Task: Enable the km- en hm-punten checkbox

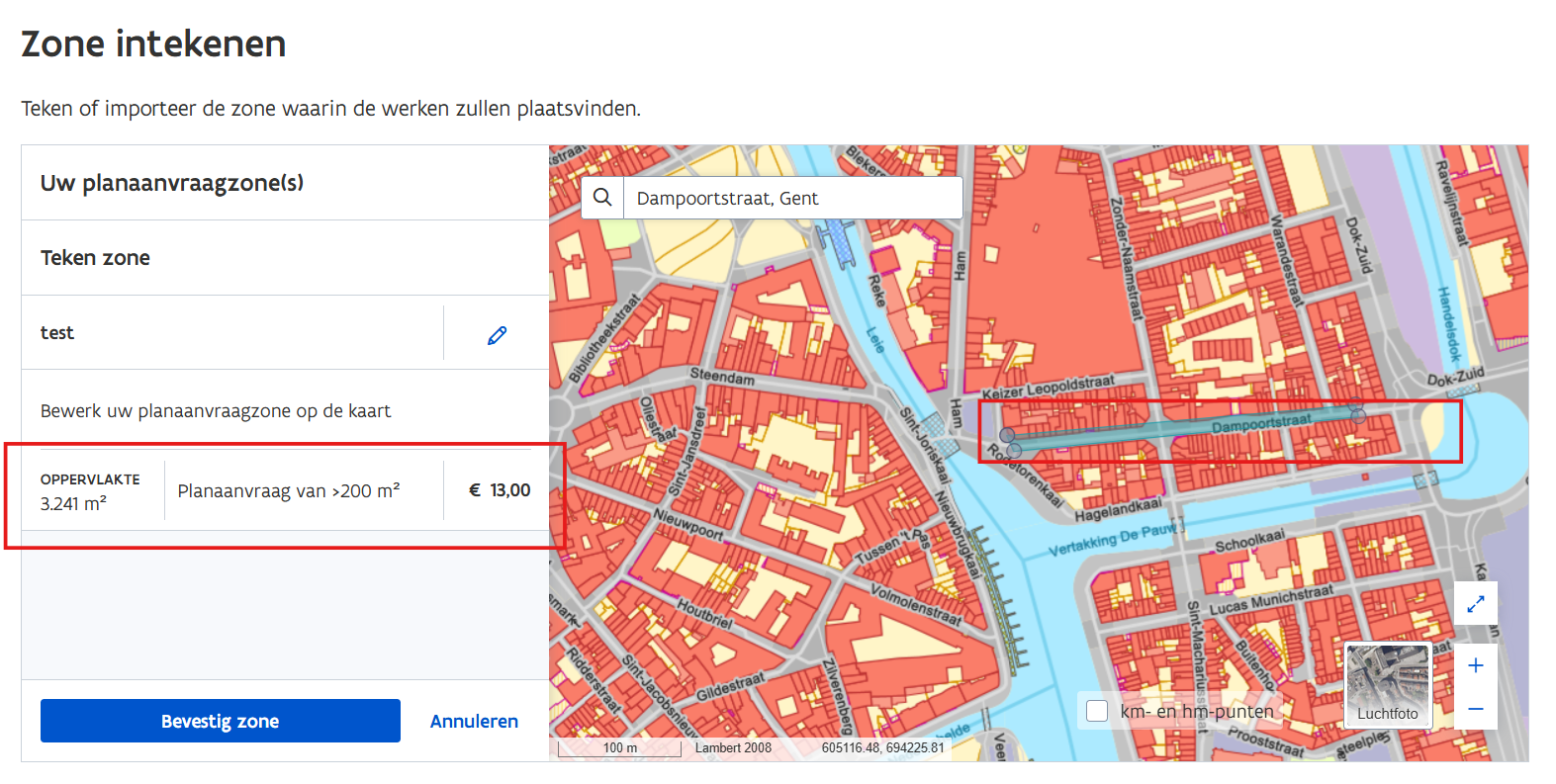Action: (1097, 711)
